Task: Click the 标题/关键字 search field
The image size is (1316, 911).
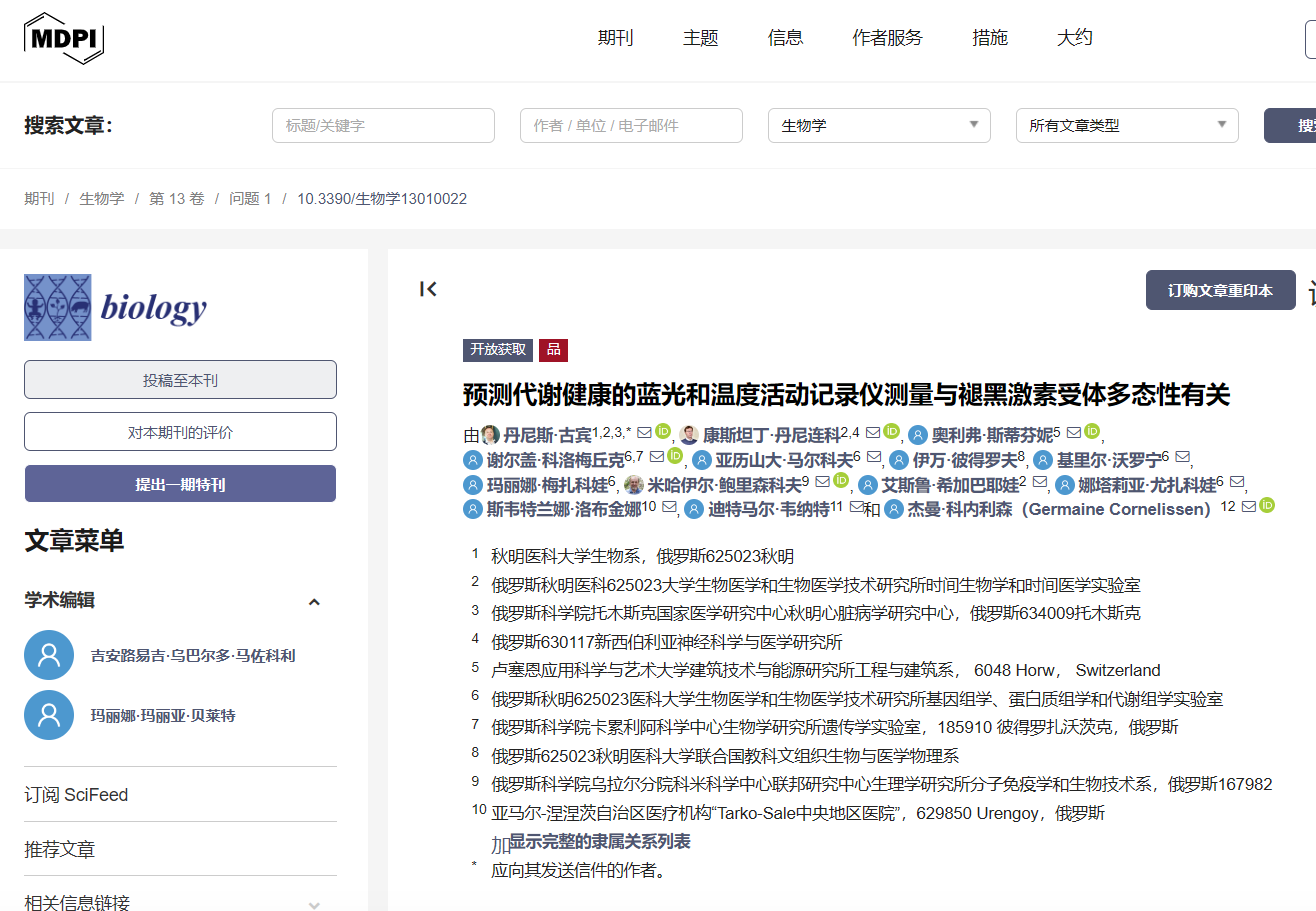Action: coord(383,126)
